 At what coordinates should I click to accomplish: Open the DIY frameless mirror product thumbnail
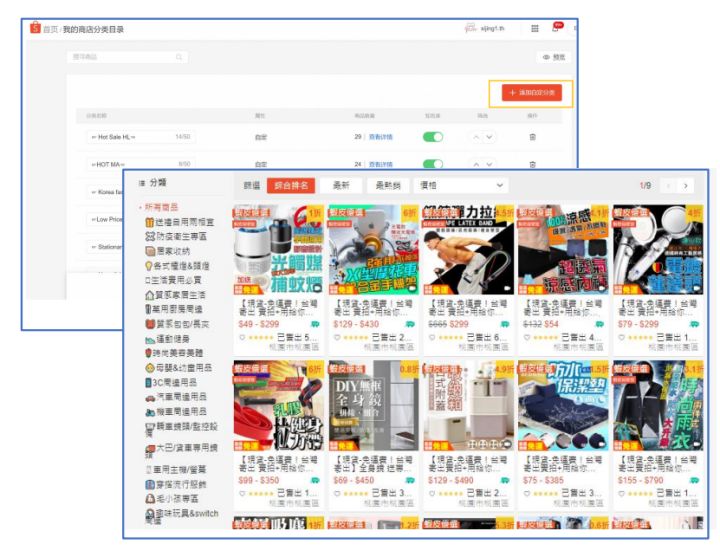click(x=373, y=405)
